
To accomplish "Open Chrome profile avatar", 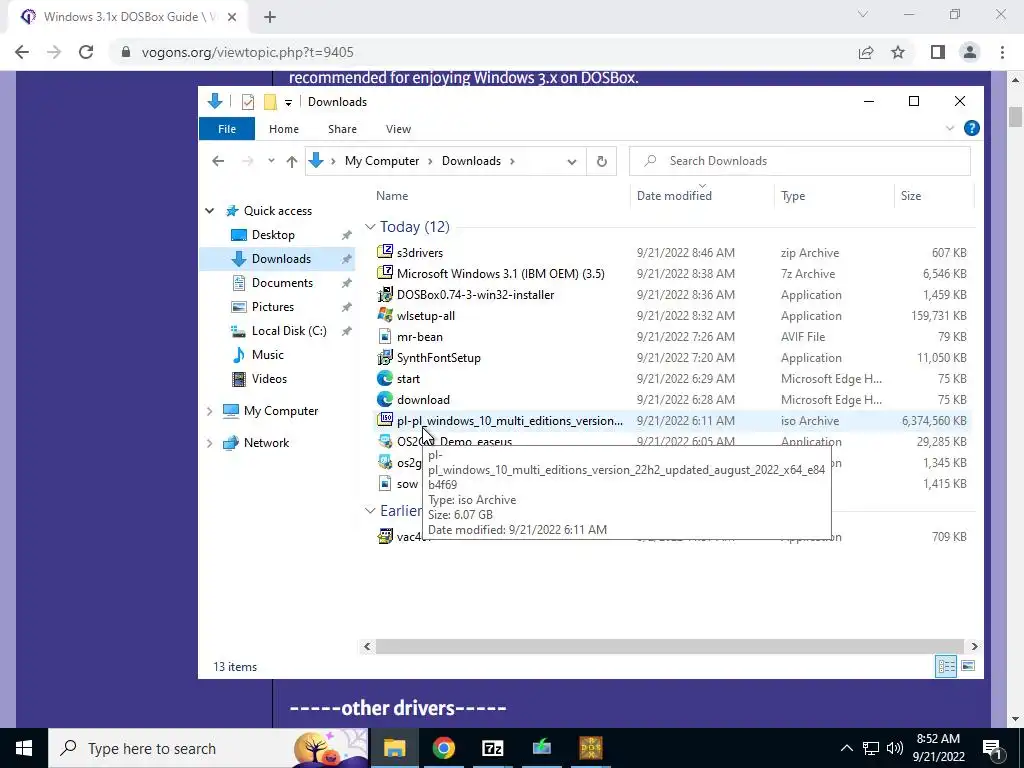I will click(x=970, y=52).
